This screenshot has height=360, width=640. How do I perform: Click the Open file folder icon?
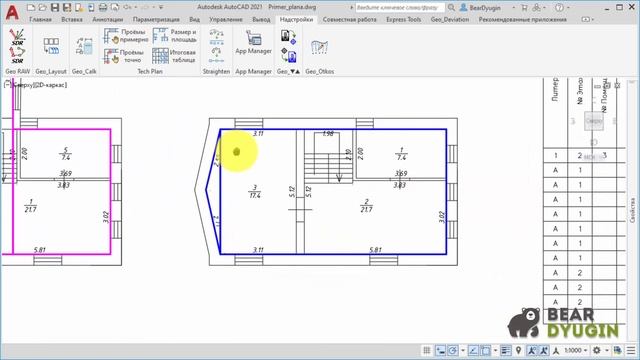pyautogui.click(x=42, y=7)
